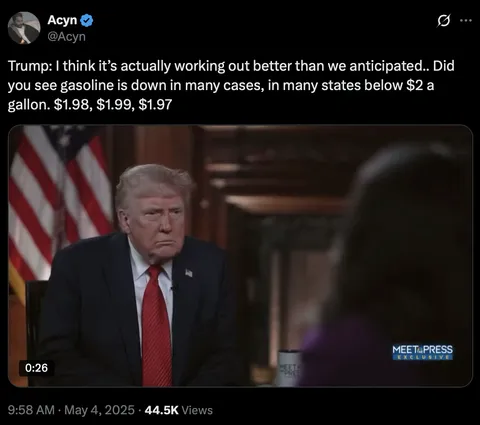Click the flag lapel pin on the suit
The width and height of the screenshot is (480, 425).
[x=189, y=273]
